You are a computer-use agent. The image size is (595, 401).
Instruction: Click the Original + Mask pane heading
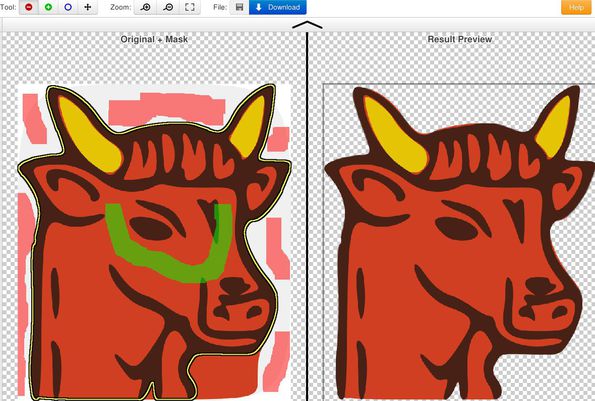point(154,39)
